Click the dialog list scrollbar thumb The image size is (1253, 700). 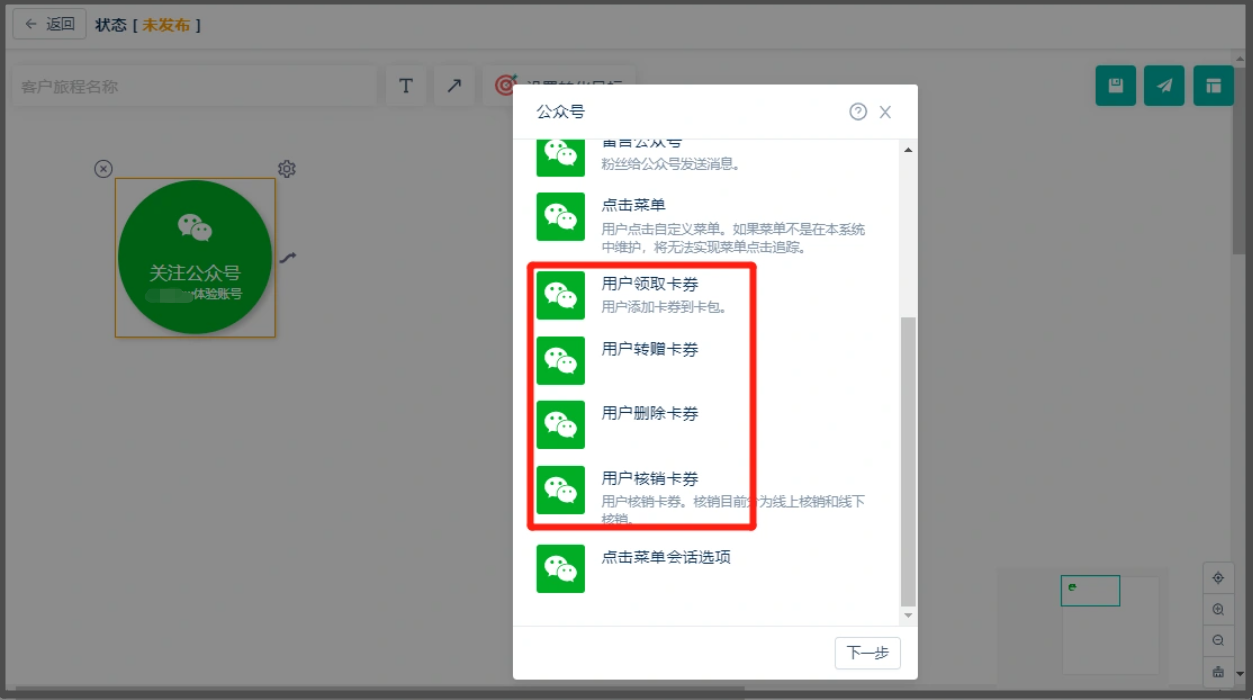click(908, 462)
